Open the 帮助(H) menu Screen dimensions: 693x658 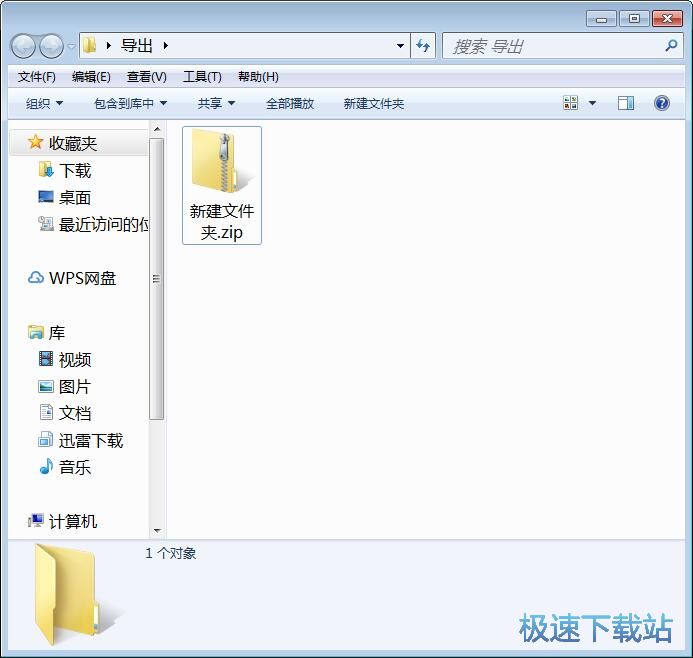pos(258,77)
